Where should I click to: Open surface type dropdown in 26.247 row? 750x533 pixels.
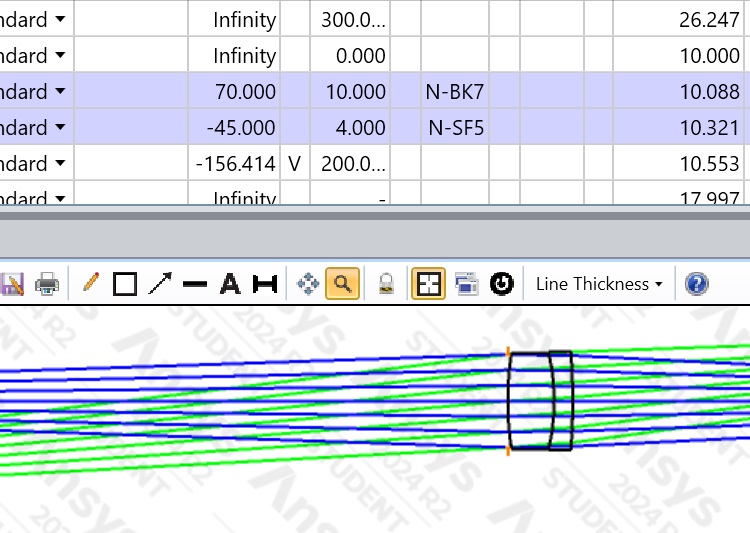pyautogui.click(x=60, y=19)
